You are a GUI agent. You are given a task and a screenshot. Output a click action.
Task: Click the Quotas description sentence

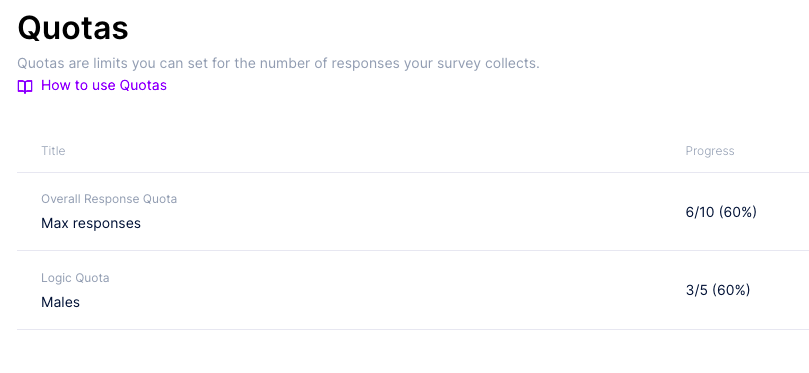279,64
